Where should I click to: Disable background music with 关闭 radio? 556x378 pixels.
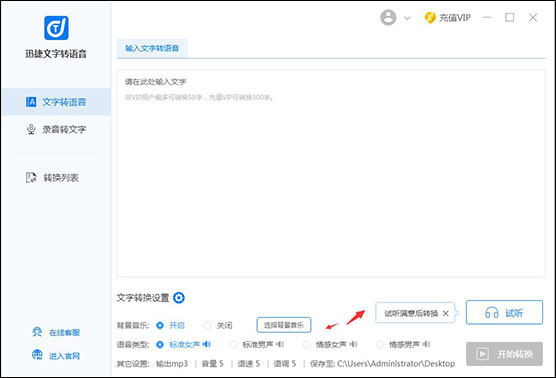[x=207, y=325]
